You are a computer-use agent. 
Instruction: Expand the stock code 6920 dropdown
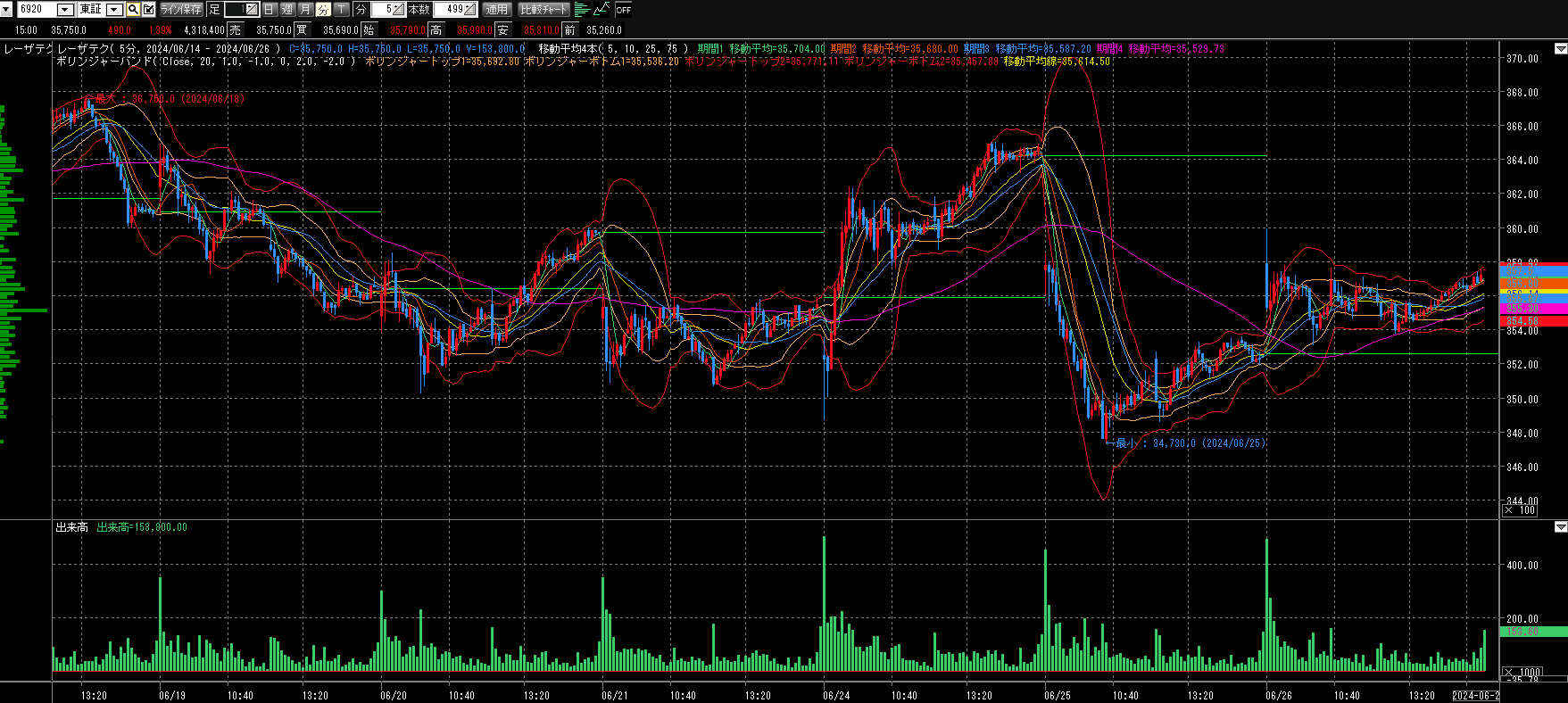tap(65, 10)
